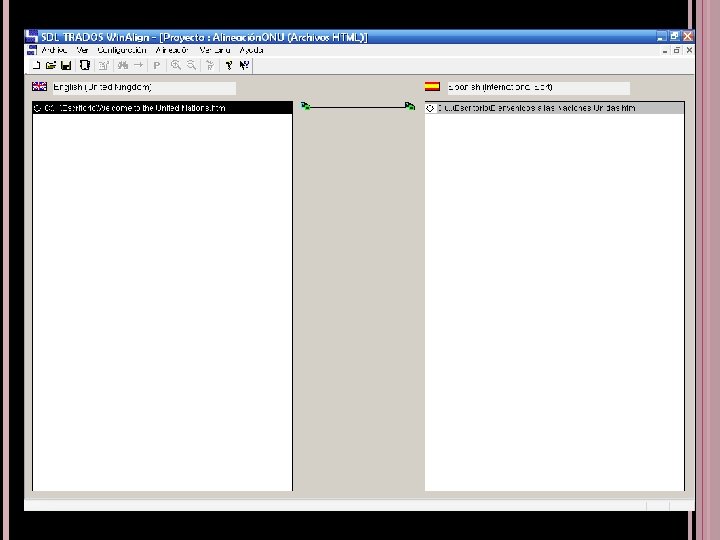Click the Spanish flag icon
Viewport: 720px width, 540px height.
coord(432,86)
